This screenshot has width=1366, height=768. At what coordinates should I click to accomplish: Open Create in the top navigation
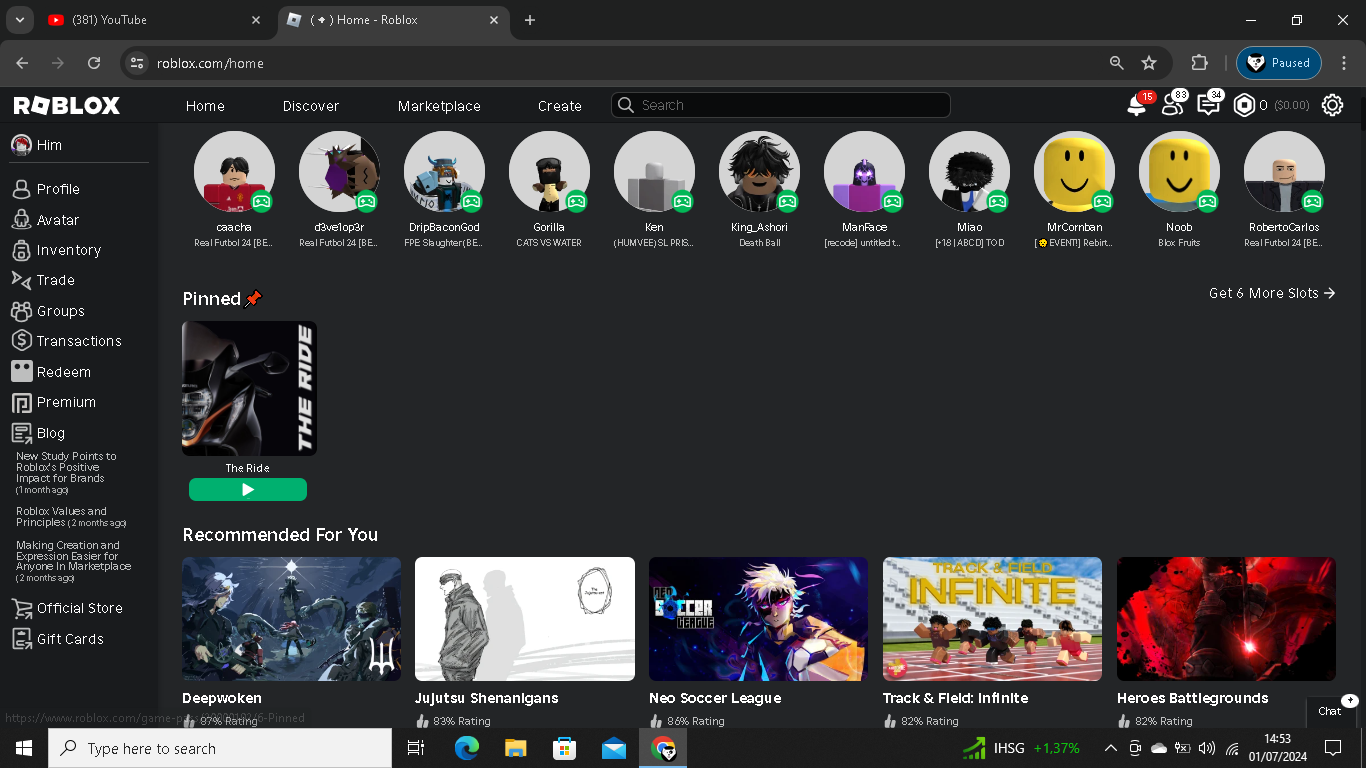(x=560, y=106)
